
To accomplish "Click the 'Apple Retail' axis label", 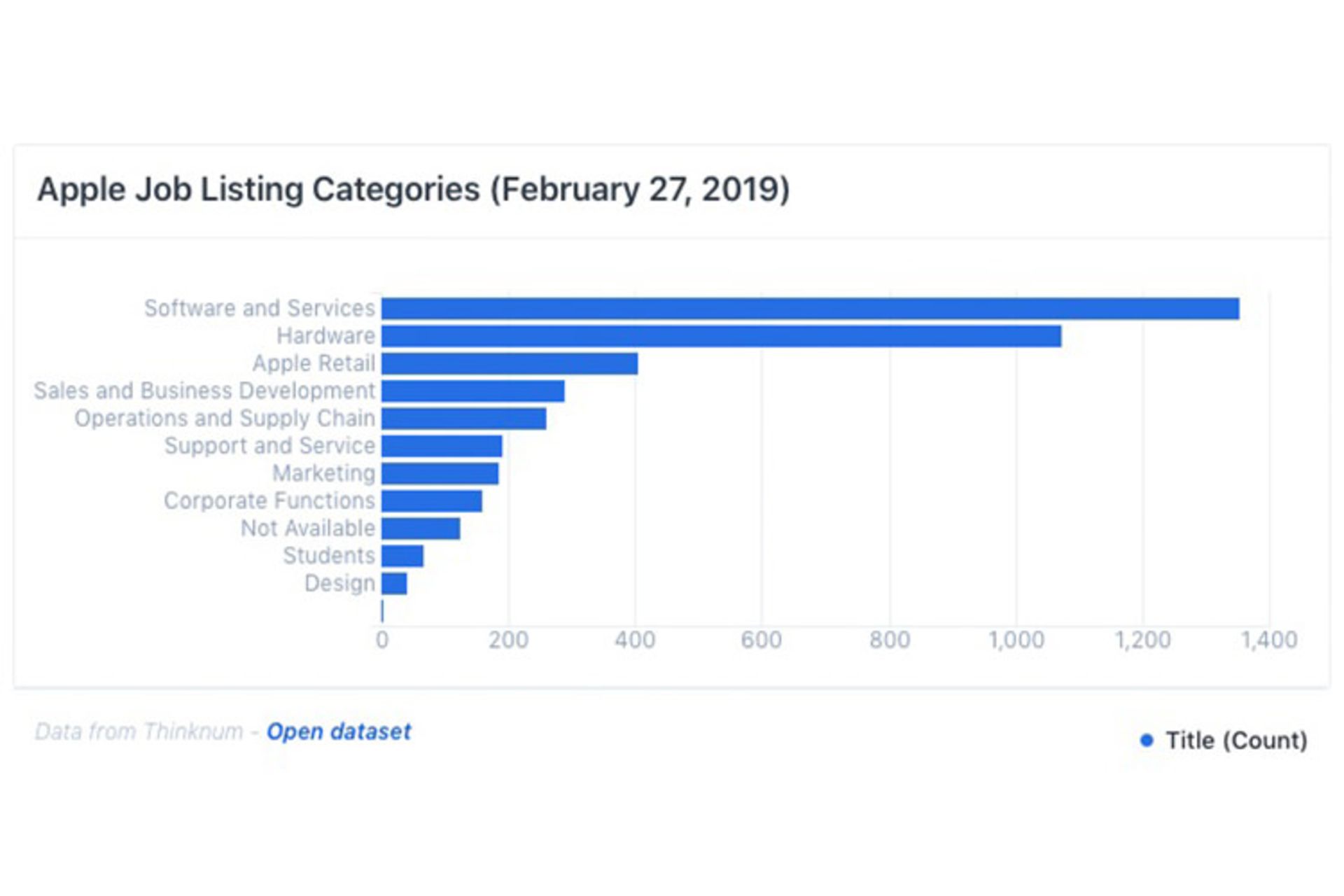I will [314, 363].
